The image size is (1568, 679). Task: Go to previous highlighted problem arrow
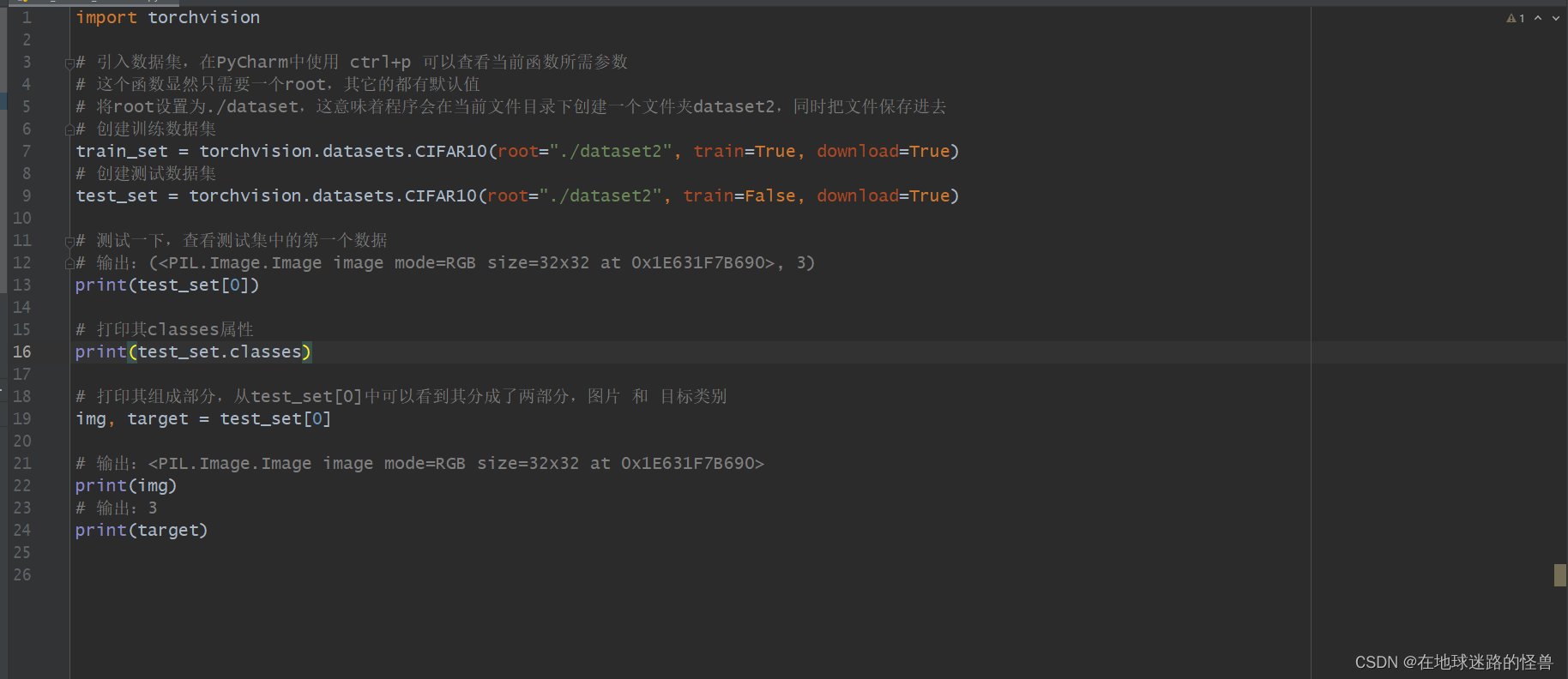tap(1538, 18)
